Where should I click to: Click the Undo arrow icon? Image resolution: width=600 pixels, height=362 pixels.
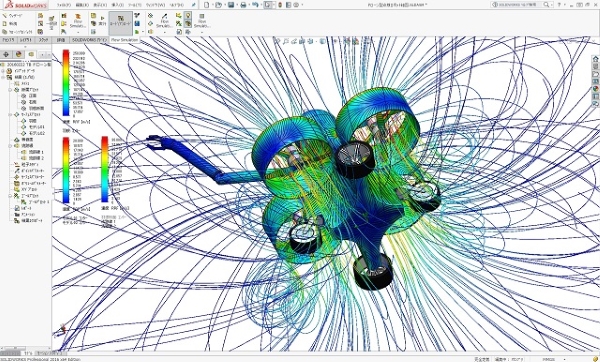[255, 5]
